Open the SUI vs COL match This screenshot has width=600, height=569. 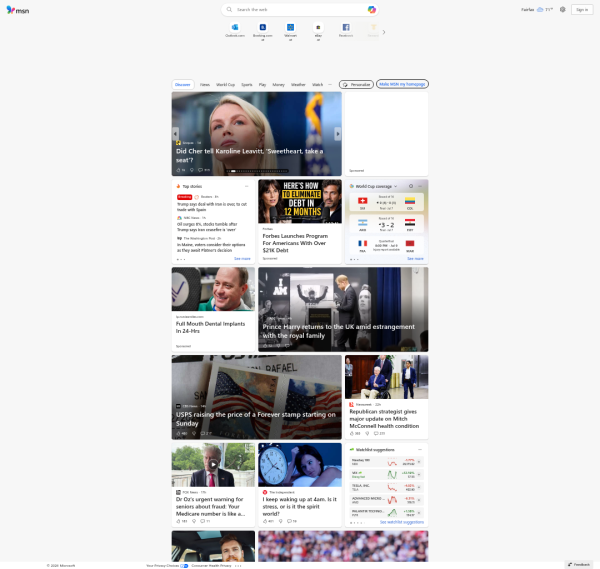386,202
